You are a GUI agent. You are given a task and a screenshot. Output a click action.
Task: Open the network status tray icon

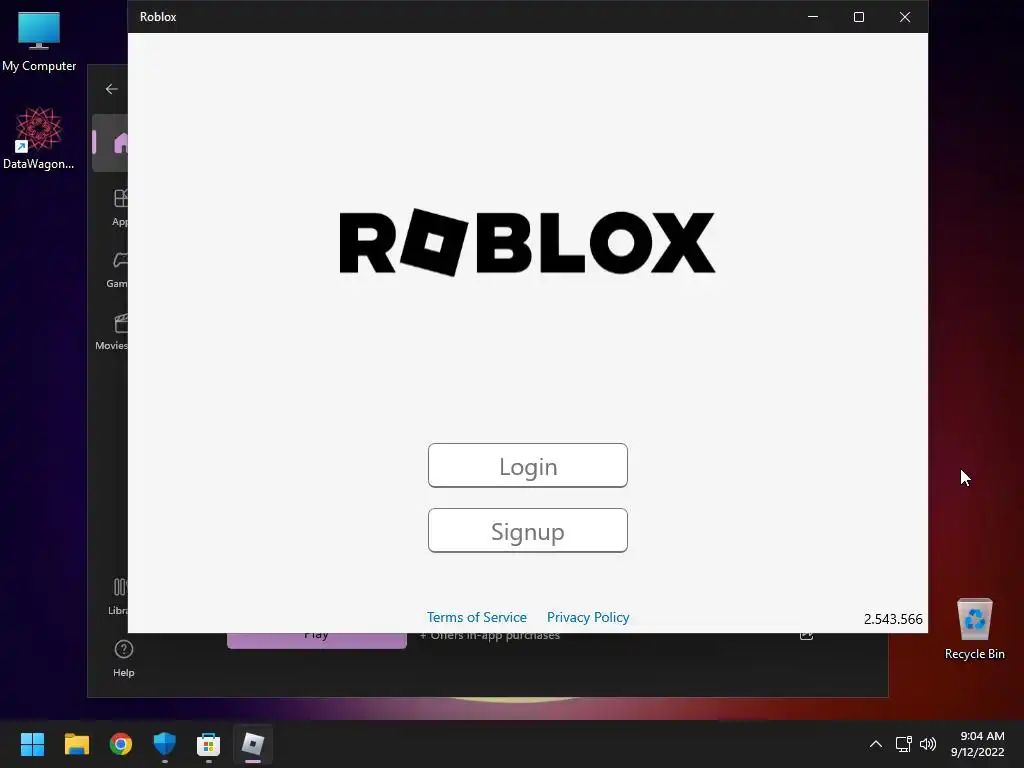point(904,744)
